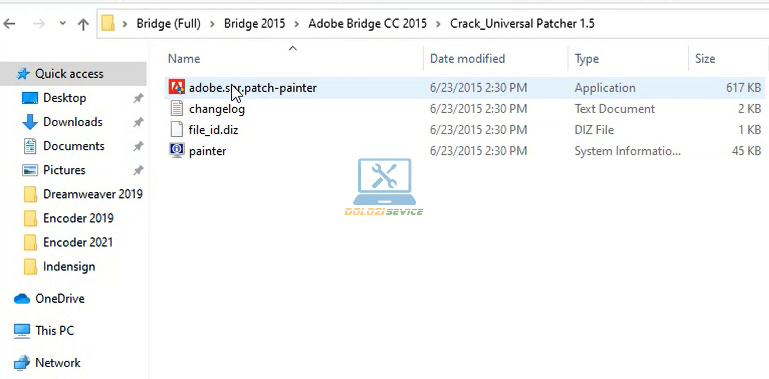Viewport: 769px width, 379px height.
Task: Click the Forward navigation arrow
Action: tap(39, 24)
